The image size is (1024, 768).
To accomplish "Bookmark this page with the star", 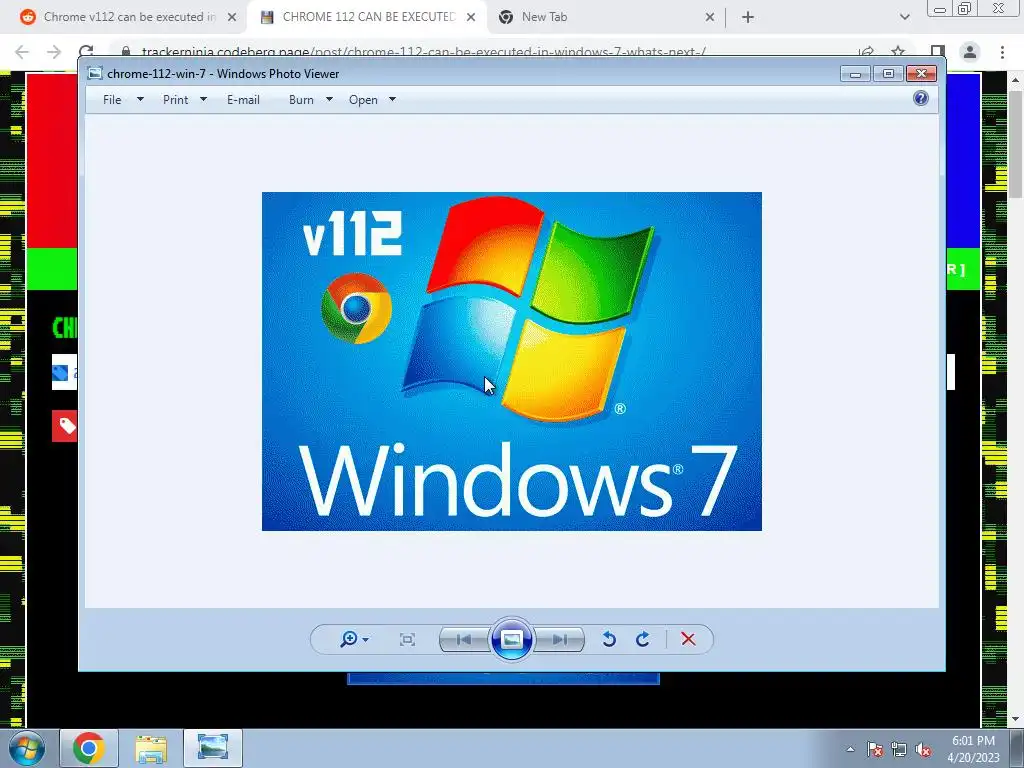I will (898, 52).
